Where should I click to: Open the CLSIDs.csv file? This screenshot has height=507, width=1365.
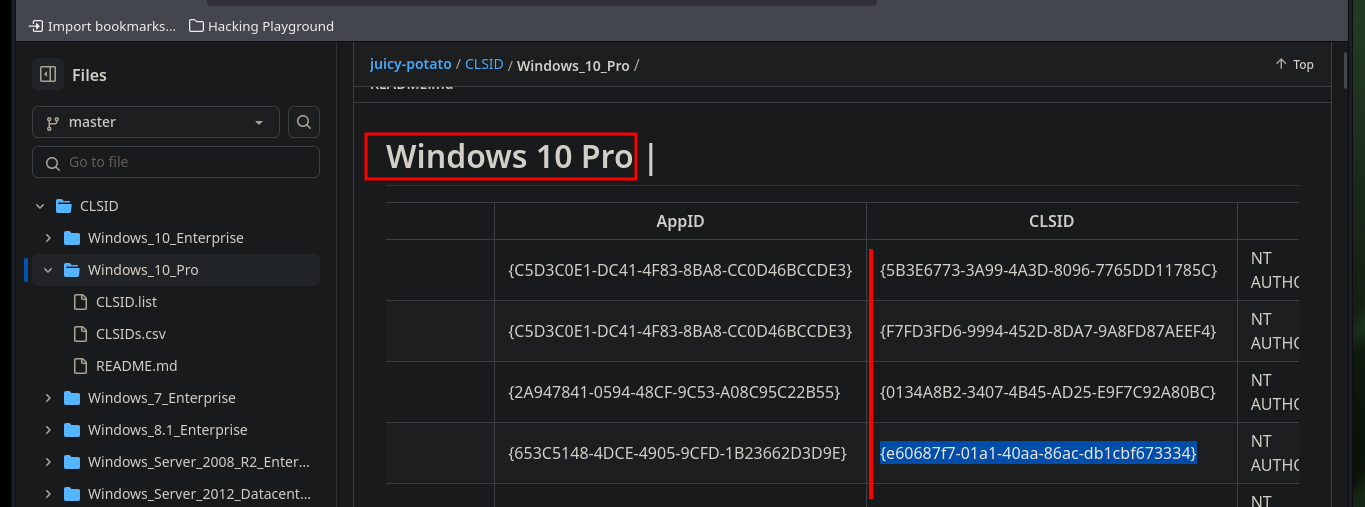click(129, 334)
